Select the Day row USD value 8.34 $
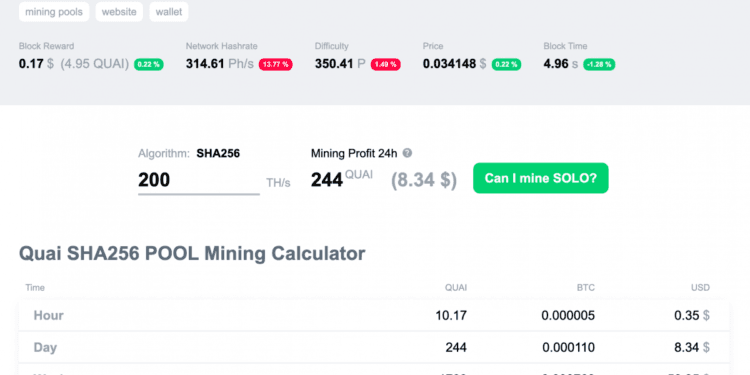Image resolution: width=750 pixels, height=375 pixels. click(692, 347)
